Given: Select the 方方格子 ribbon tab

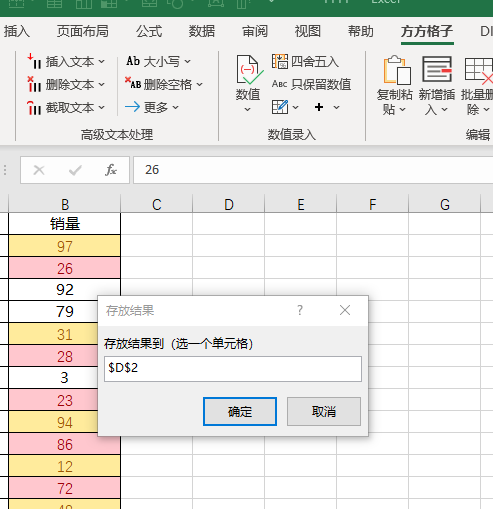Looking at the screenshot, I should [x=427, y=32].
